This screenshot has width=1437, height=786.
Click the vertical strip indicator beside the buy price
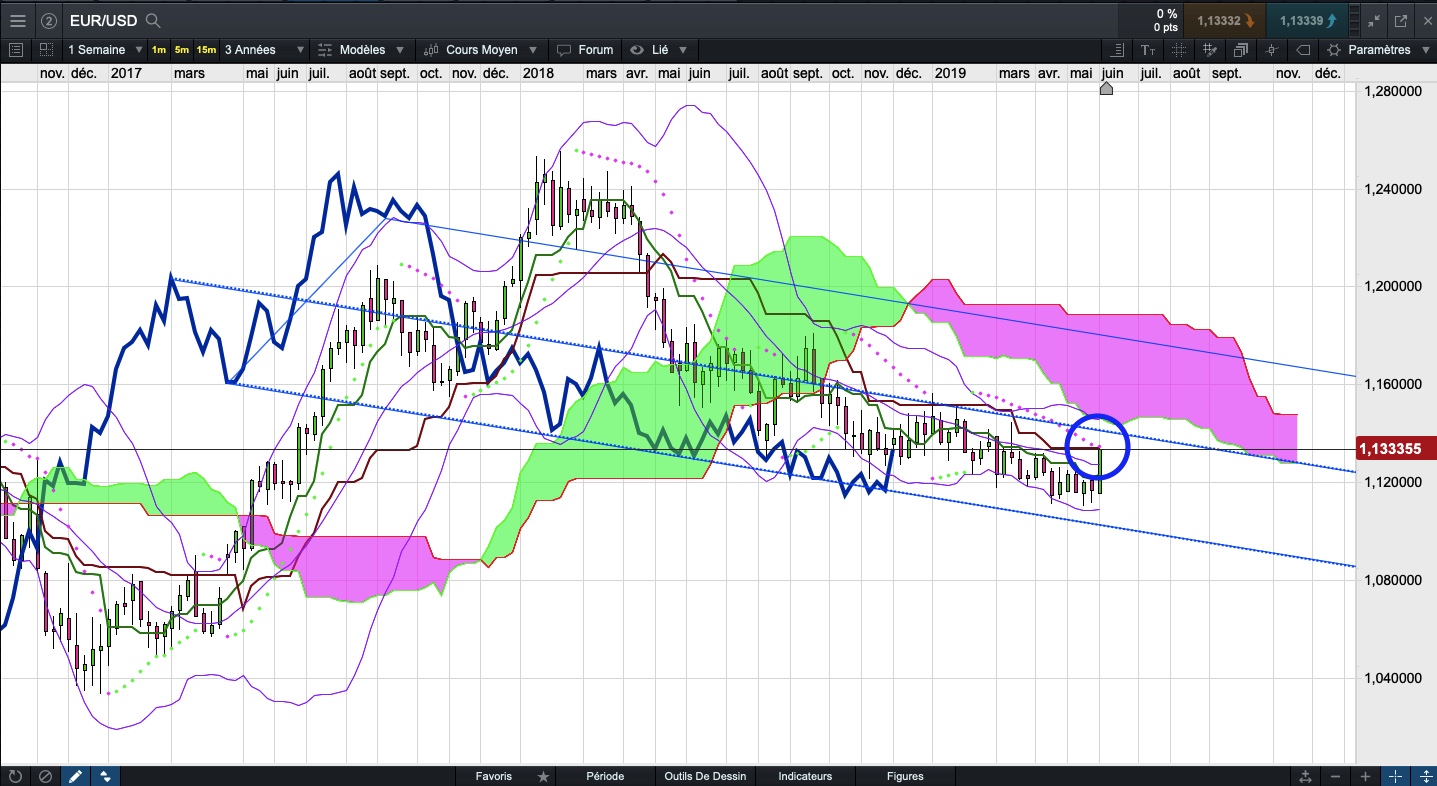click(x=1353, y=20)
